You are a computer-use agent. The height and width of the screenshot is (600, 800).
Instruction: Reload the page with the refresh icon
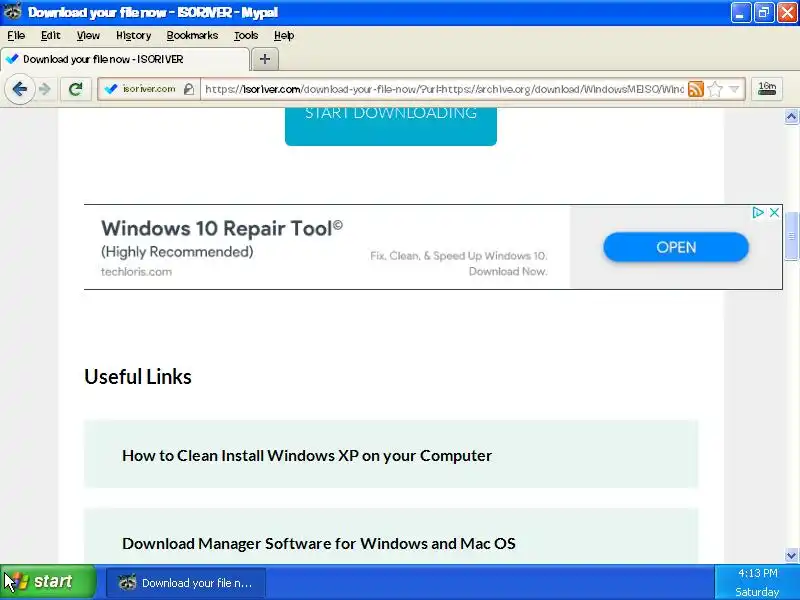pos(76,89)
